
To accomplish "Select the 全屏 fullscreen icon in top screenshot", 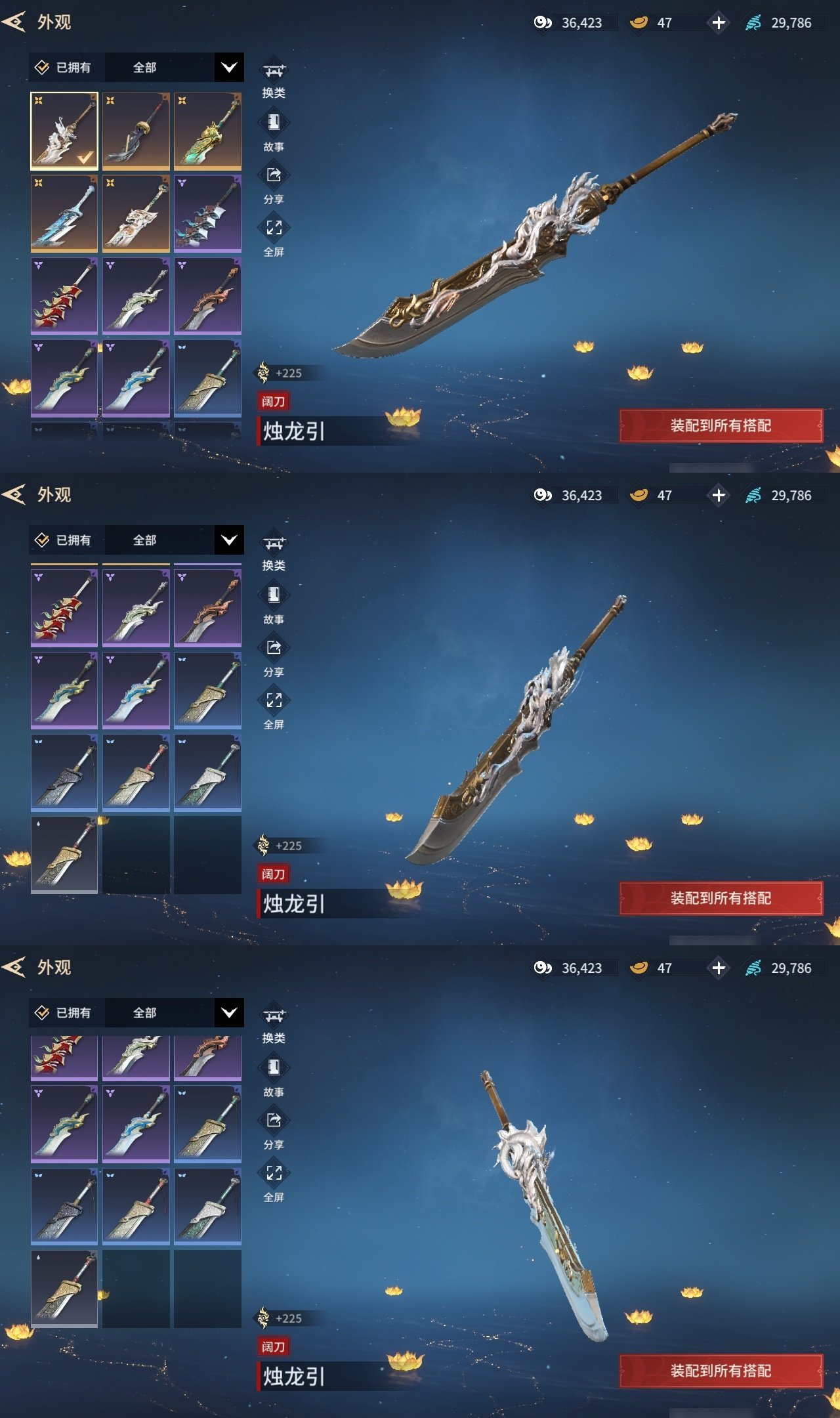I will click(x=274, y=228).
